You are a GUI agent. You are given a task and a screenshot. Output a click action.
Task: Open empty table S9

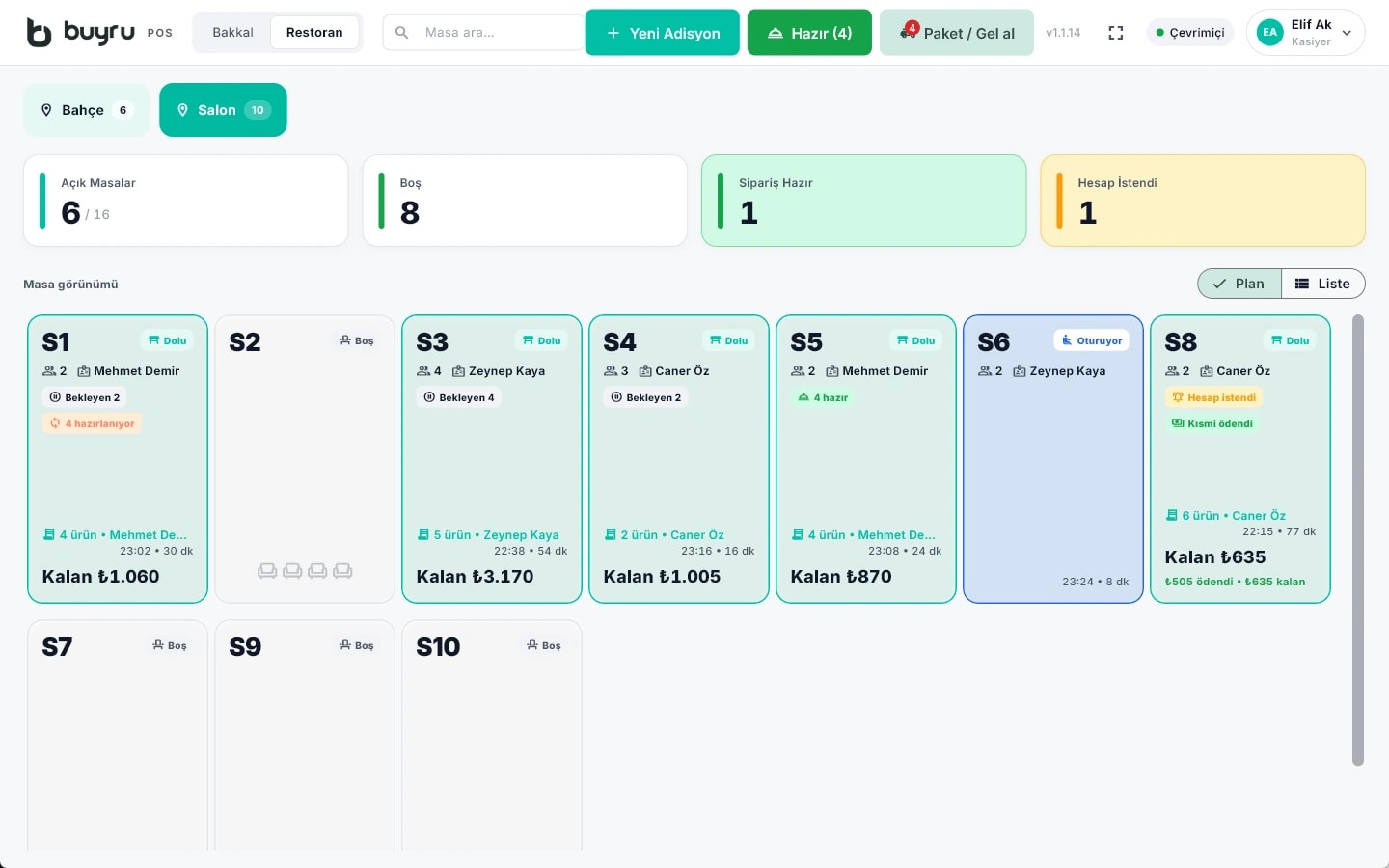pyautogui.click(x=305, y=735)
